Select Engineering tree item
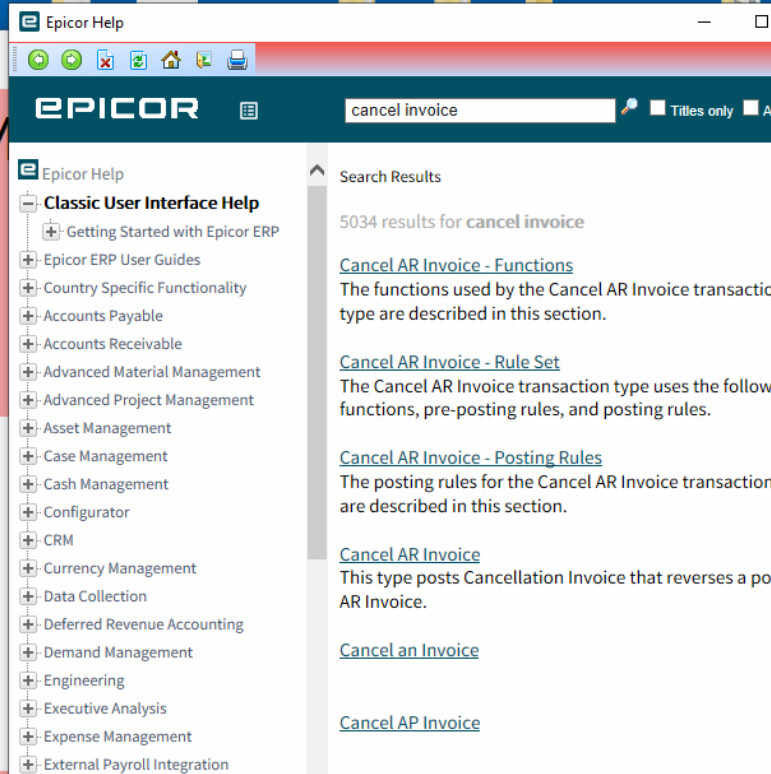Viewport: 771px width, 774px height. click(84, 681)
